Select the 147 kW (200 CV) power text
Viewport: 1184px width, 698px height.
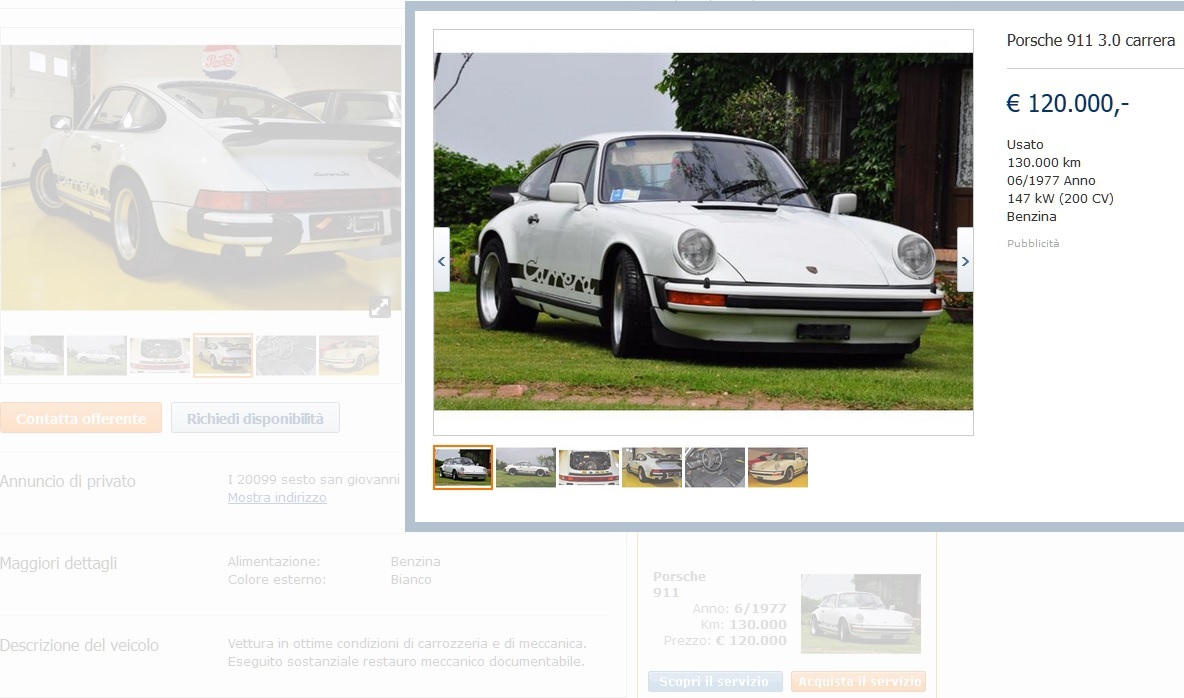[x=1060, y=199]
